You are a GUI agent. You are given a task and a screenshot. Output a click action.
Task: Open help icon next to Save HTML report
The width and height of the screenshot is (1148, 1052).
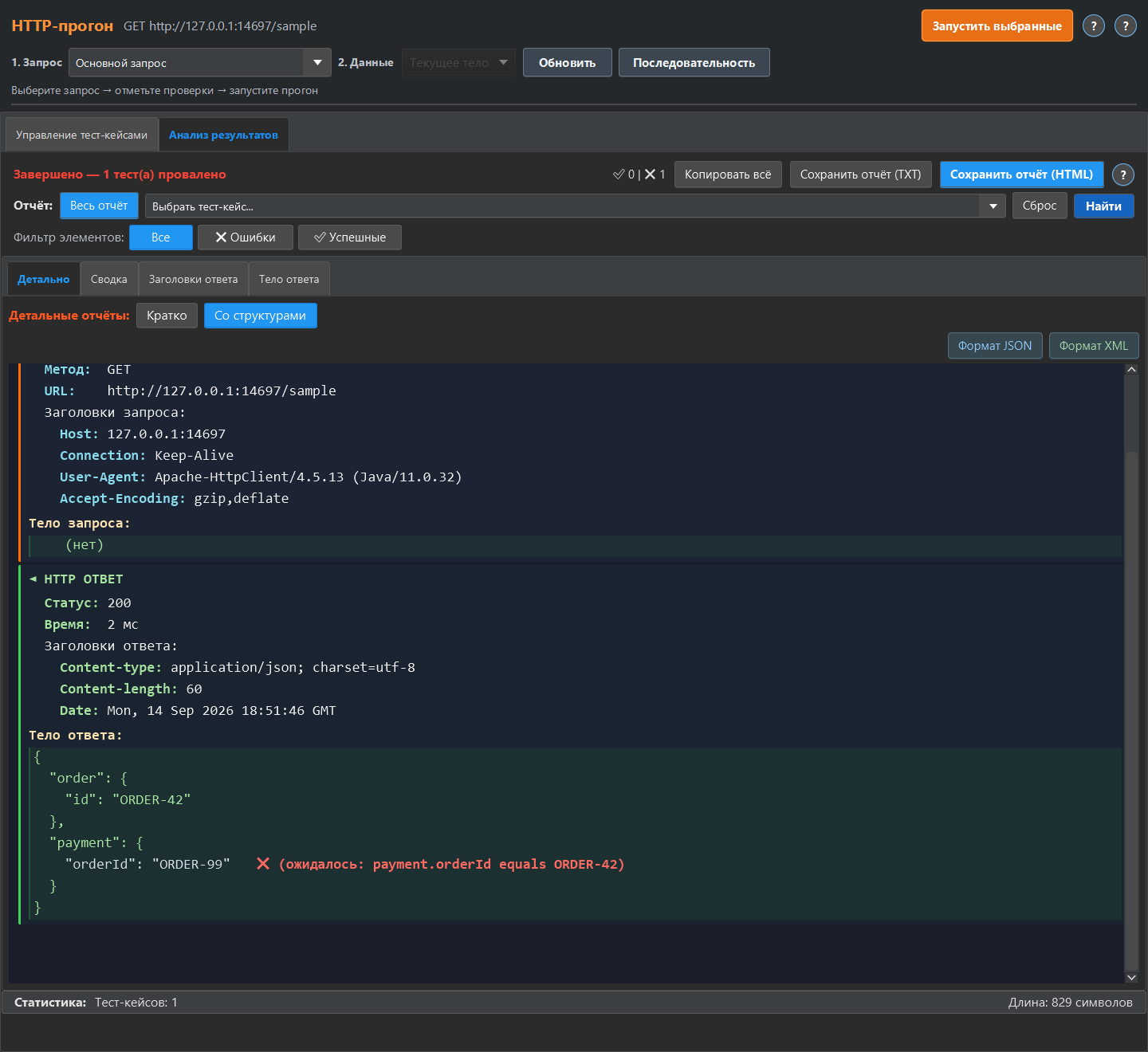point(1123,175)
